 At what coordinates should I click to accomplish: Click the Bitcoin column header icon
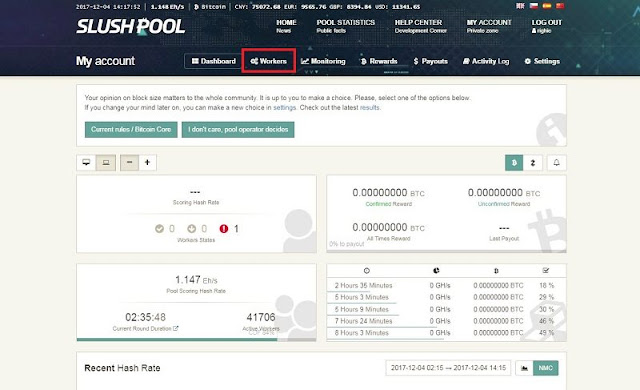pyautogui.click(x=496, y=270)
